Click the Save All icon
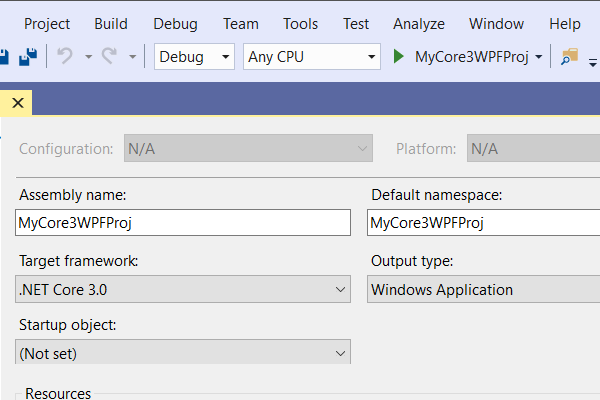This screenshot has width=600, height=400. [28, 57]
